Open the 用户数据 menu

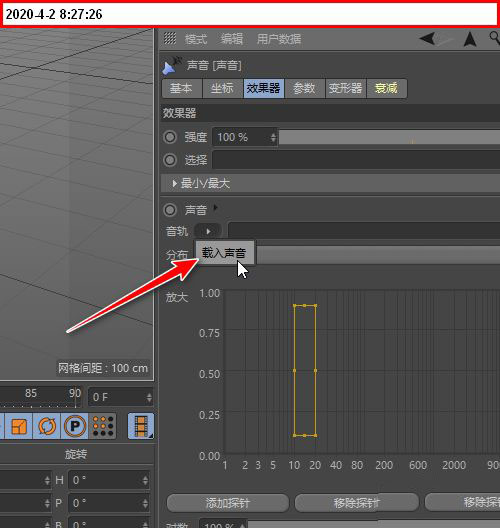(279, 39)
